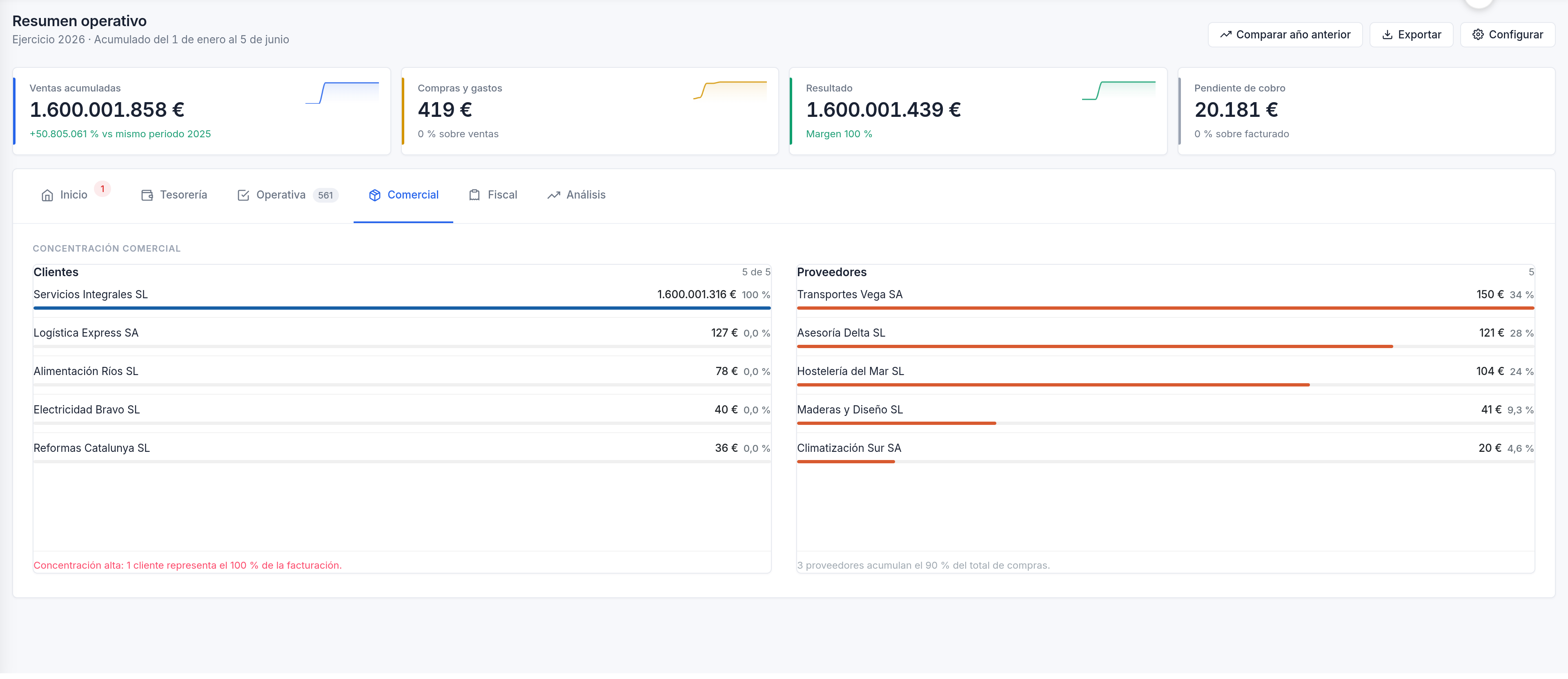Open the Compras y gastos card
The width and height of the screenshot is (1568, 679).
(x=590, y=112)
